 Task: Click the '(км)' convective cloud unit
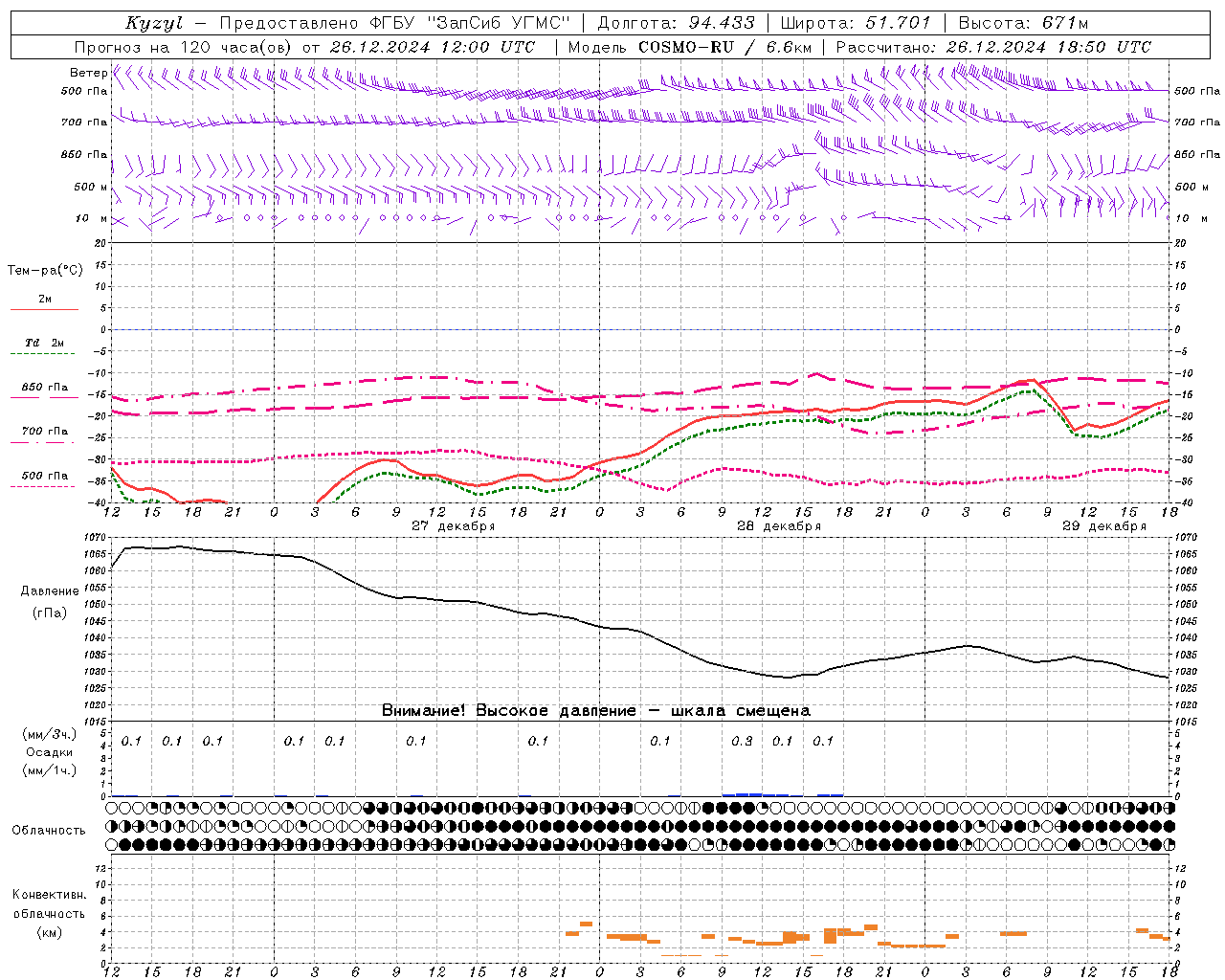[49, 933]
